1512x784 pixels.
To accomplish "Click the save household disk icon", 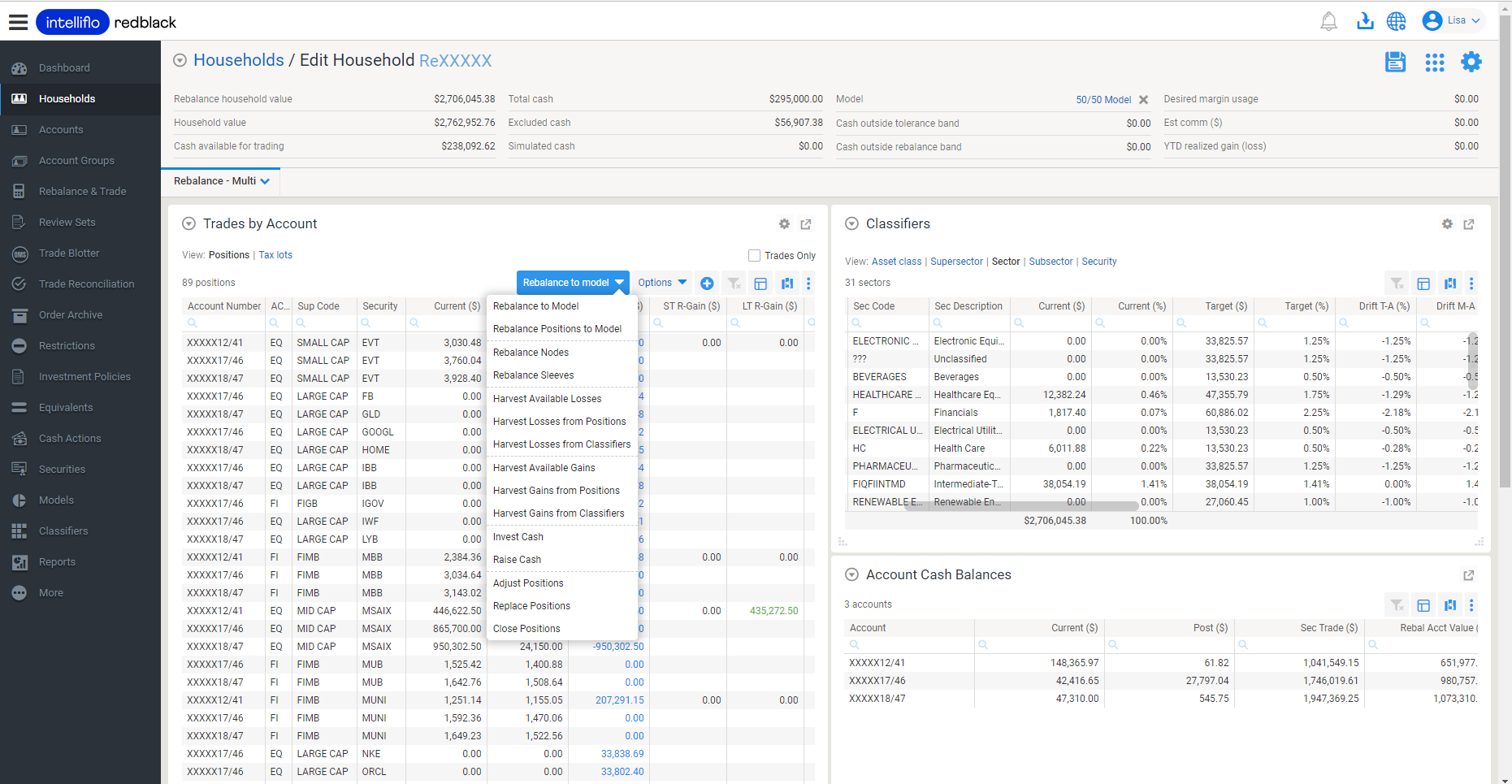I will click(x=1395, y=62).
